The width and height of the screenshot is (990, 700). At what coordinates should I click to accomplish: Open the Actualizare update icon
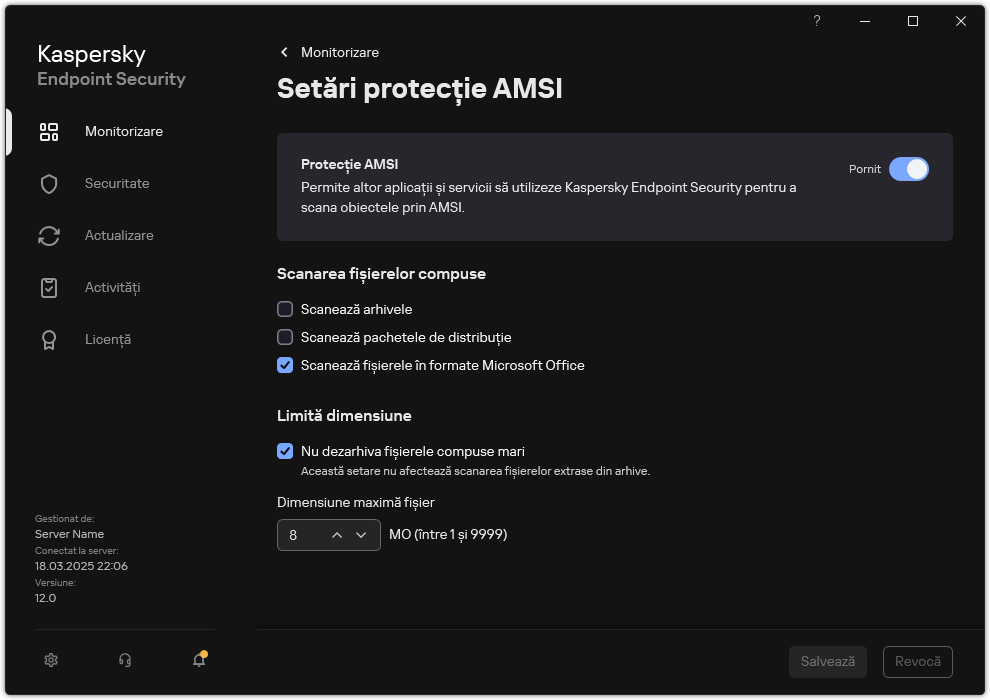click(48, 235)
